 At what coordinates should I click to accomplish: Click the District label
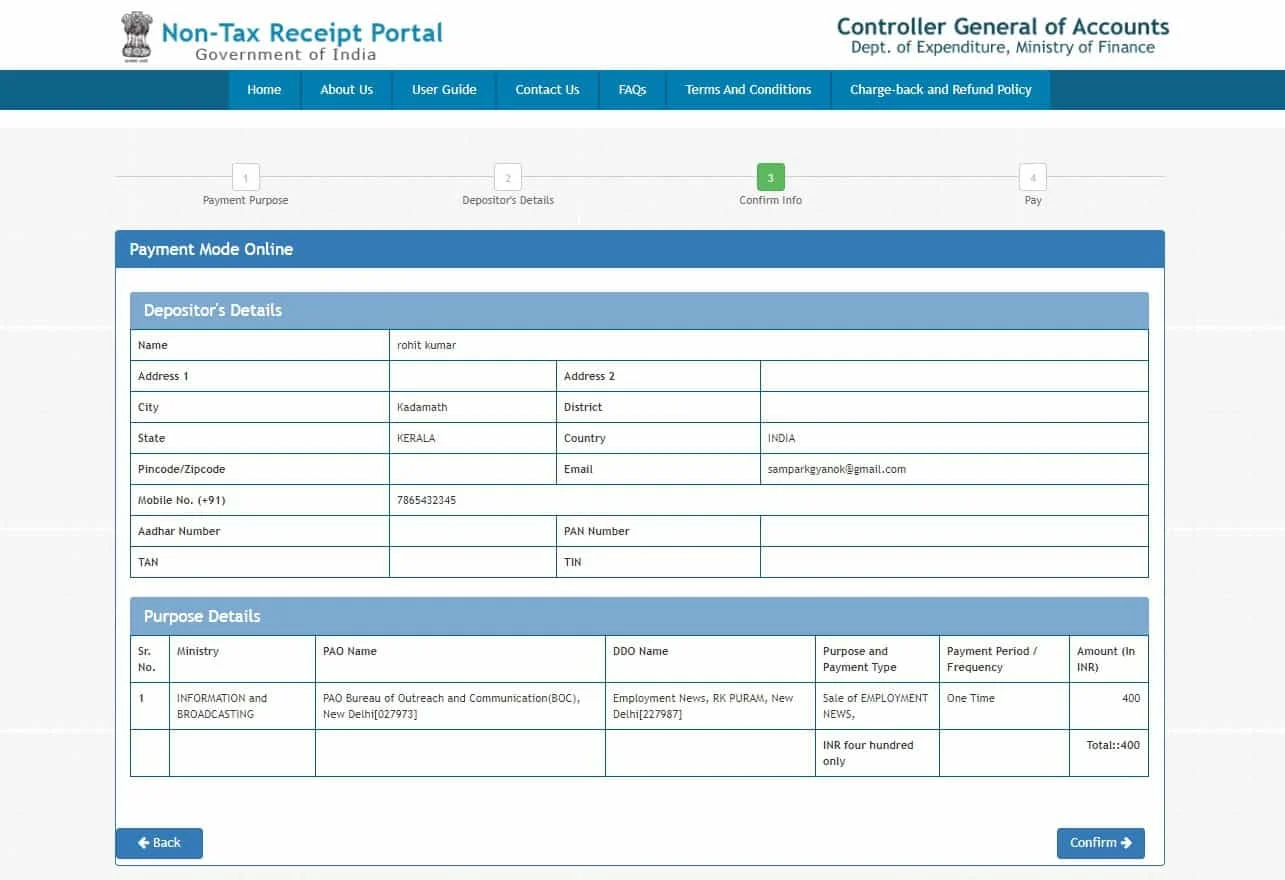[x=583, y=407]
